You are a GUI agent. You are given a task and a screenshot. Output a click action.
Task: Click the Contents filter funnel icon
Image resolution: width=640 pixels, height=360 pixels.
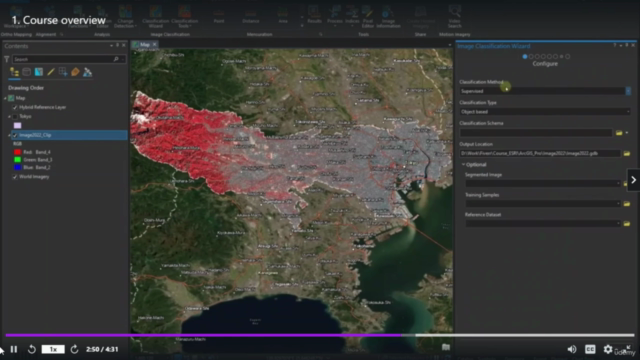point(7,60)
